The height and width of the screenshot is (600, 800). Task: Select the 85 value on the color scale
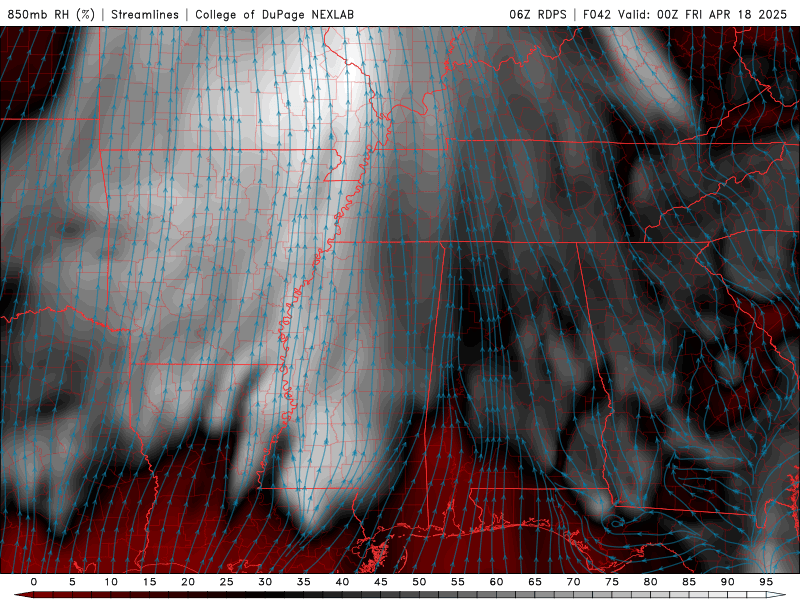tap(689, 582)
